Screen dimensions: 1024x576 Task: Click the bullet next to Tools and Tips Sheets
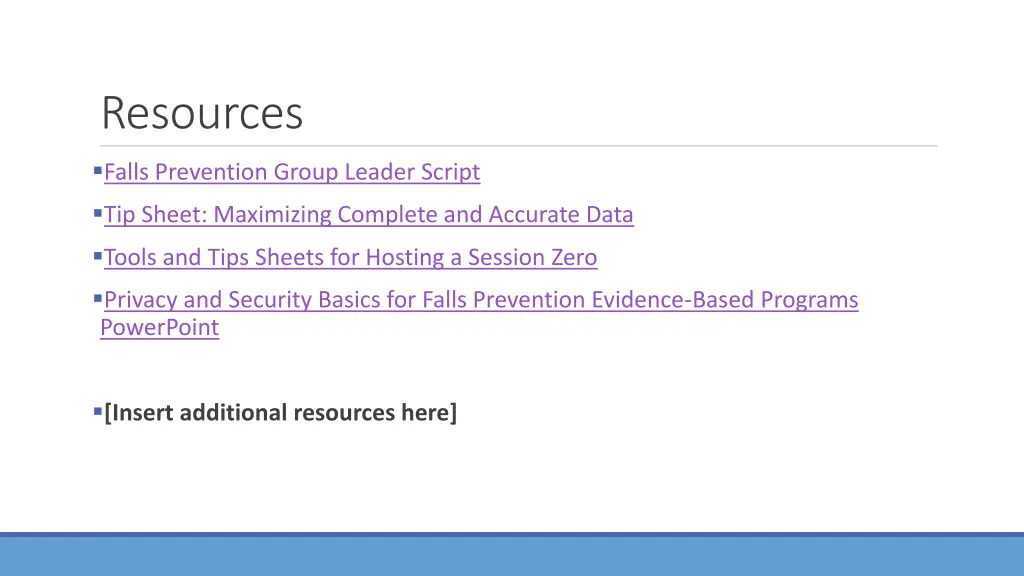pos(97,256)
